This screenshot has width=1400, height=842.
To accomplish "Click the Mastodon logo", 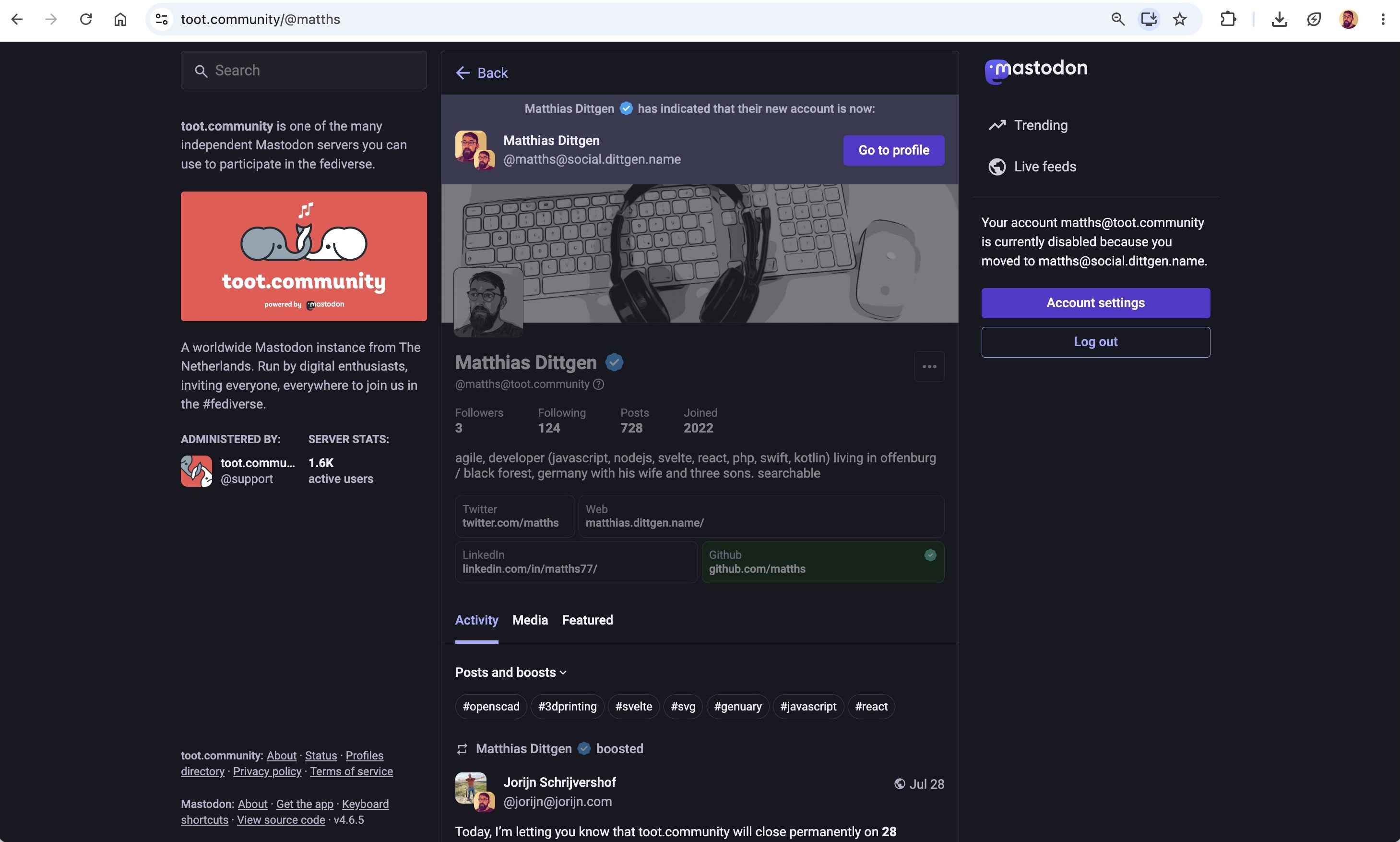I will [x=1036, y=71].
